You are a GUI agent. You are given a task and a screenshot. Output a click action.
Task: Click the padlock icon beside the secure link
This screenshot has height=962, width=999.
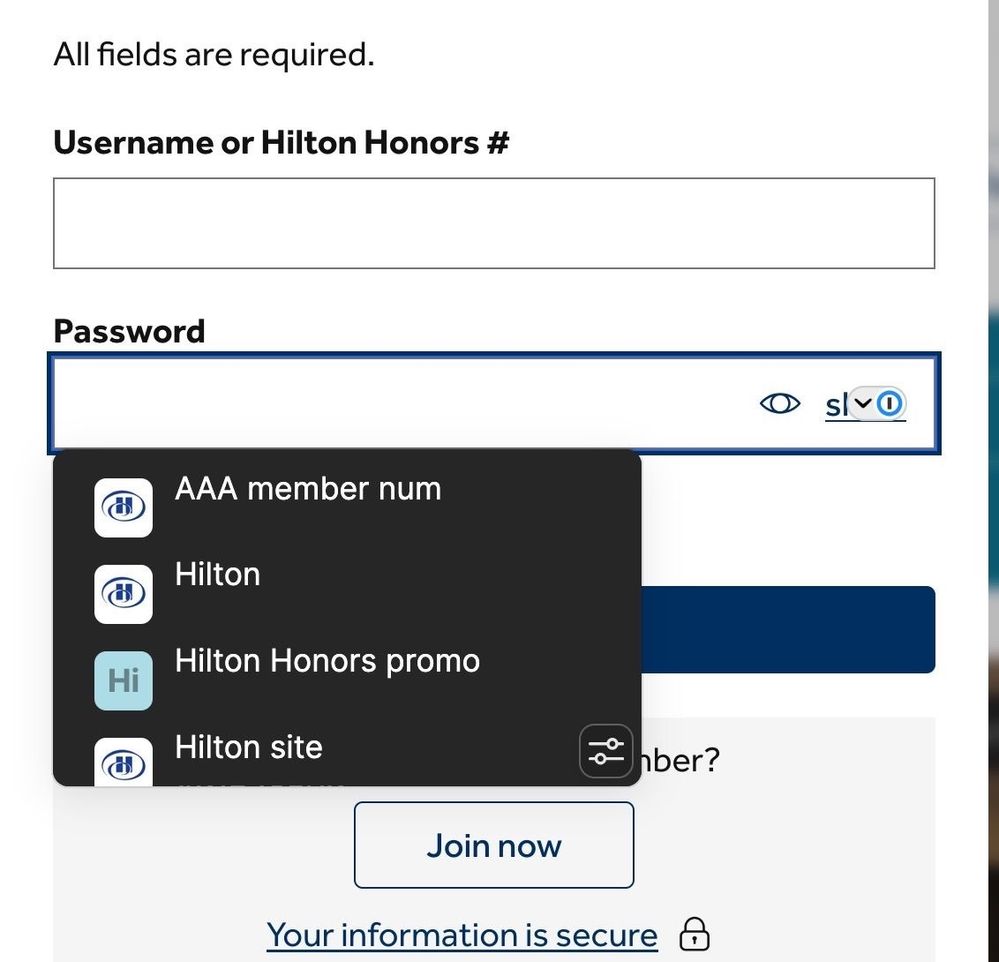694,935
